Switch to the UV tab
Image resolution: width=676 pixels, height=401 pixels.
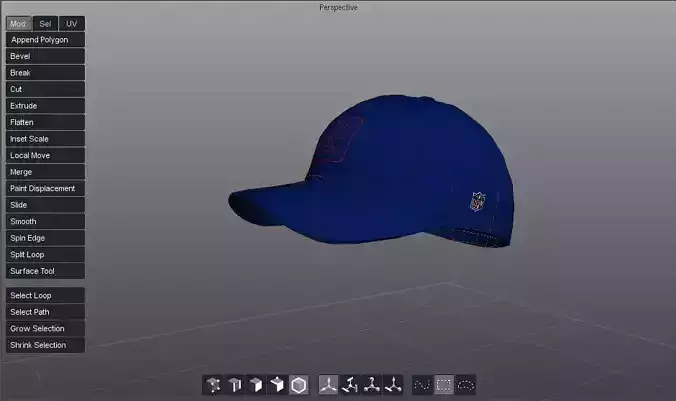pyautogui.click(x=72, y=24)
